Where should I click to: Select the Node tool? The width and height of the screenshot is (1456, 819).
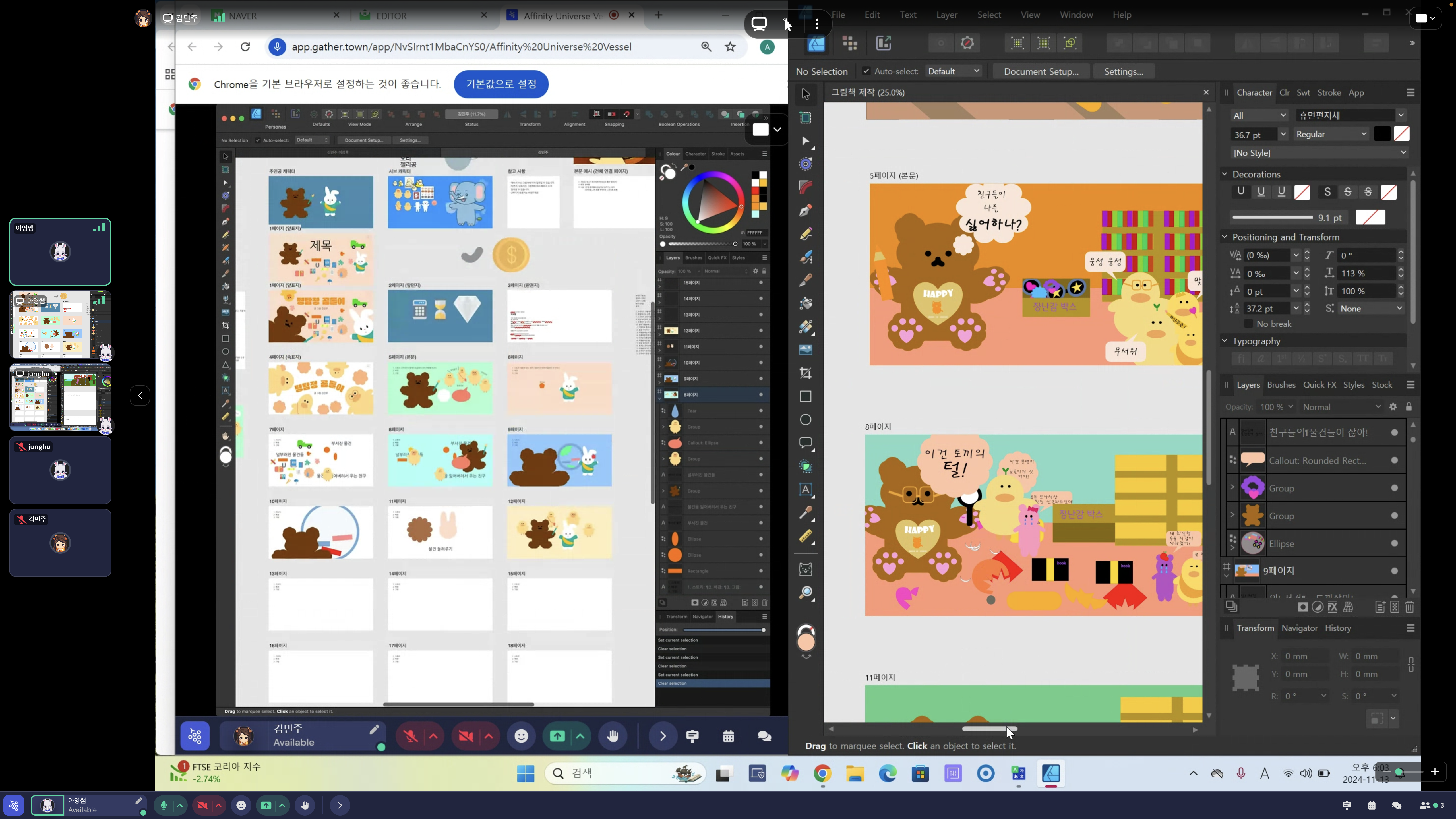(806, 141)
